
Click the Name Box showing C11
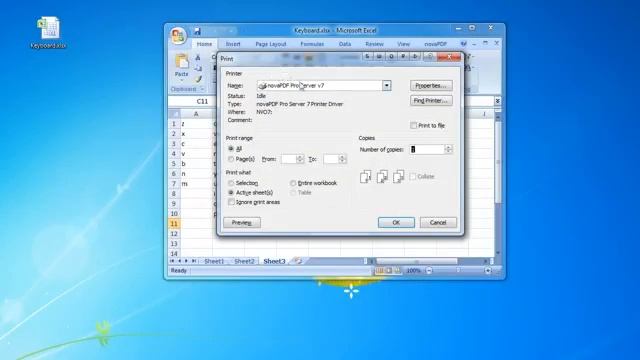pos(191,101)
